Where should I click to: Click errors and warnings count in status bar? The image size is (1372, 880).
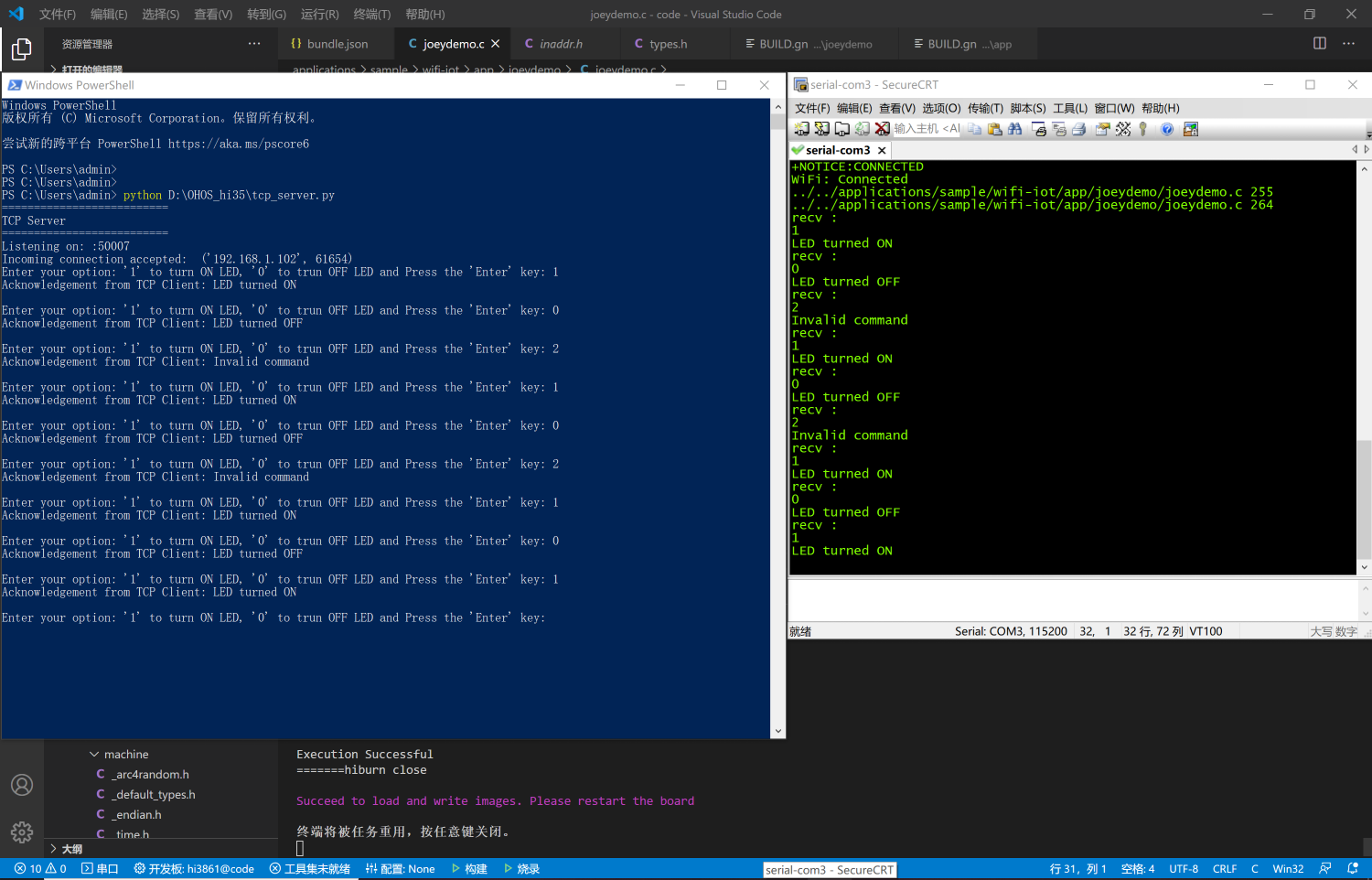click(x=40, y=868)
